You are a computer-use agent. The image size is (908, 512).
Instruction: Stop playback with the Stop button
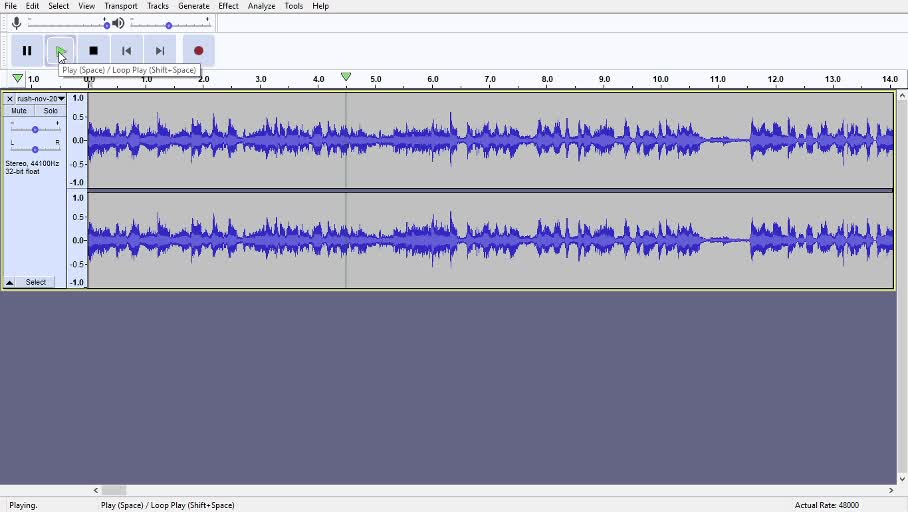pyautogui.click(x=93, y=51)
